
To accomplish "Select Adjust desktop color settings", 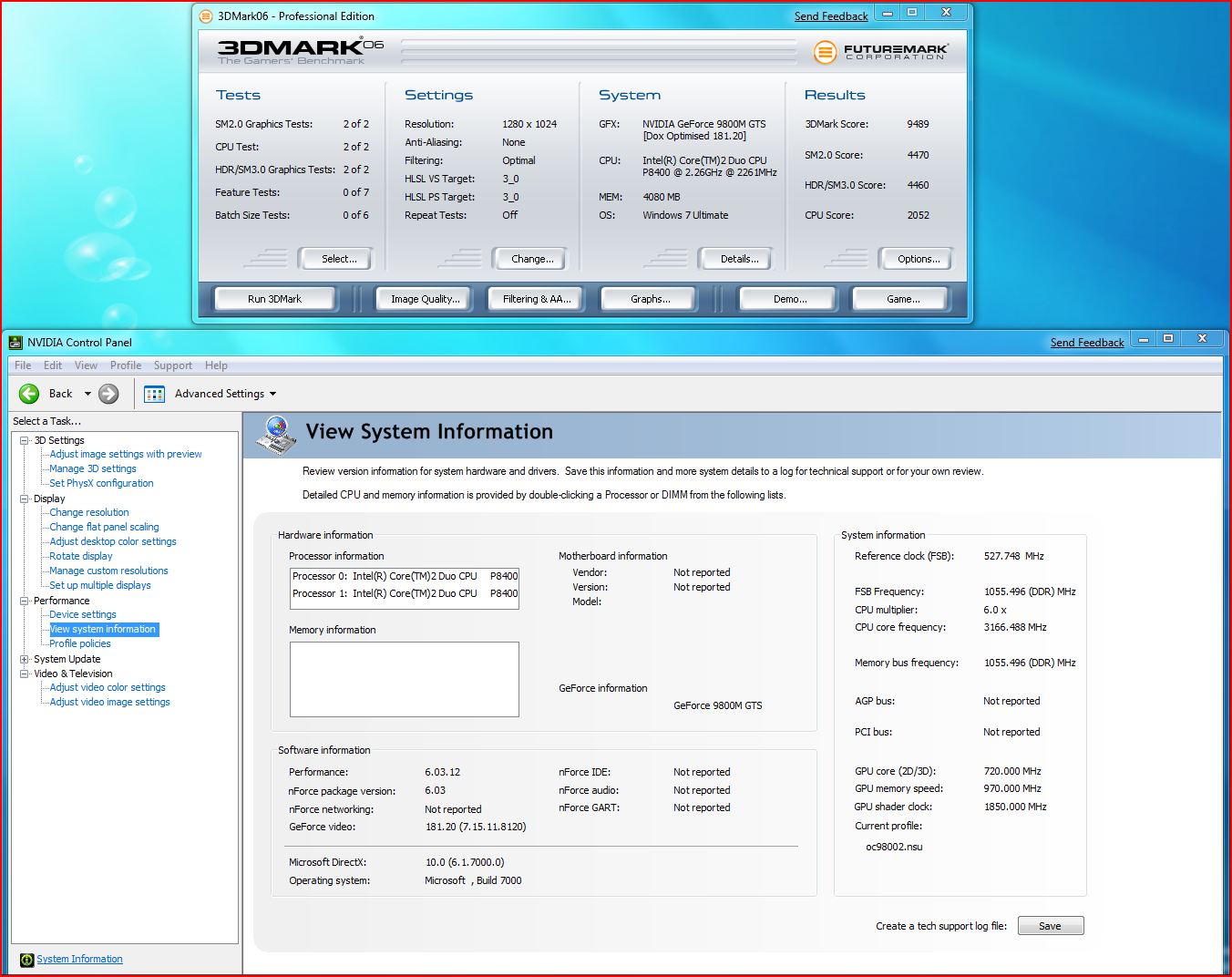I will pyautogui.click(x=113, y=541).
